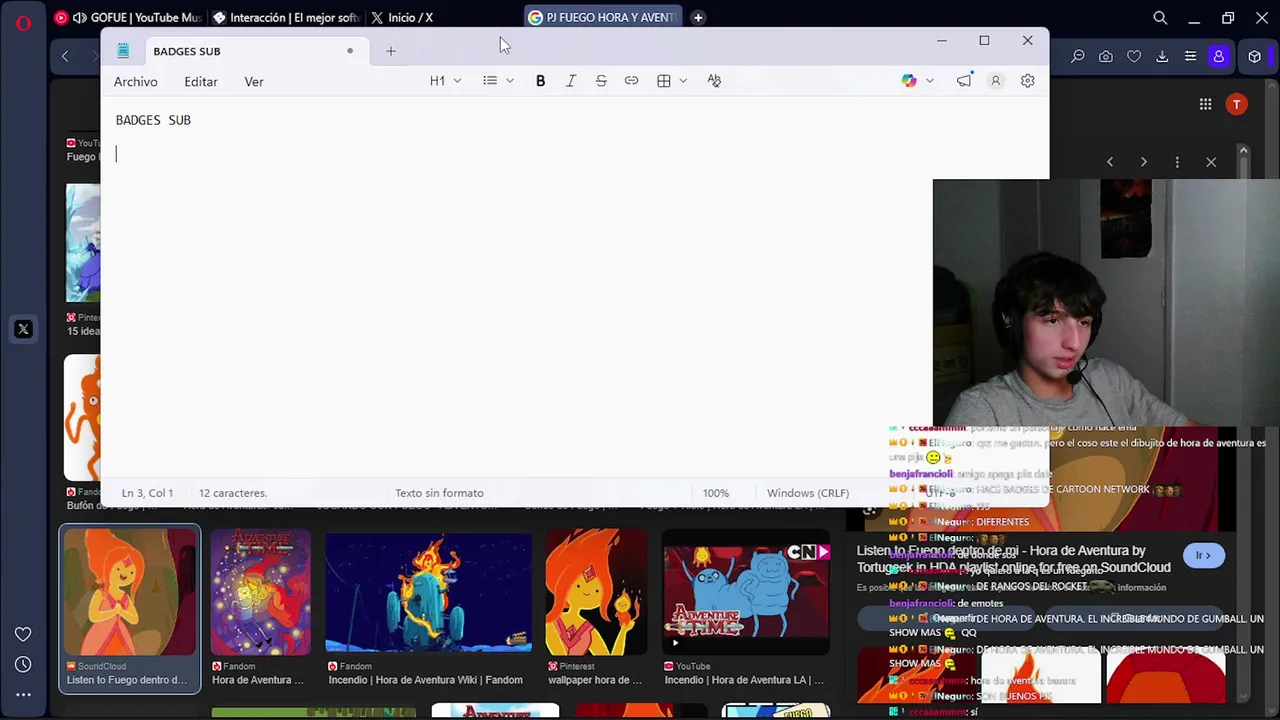Image resolution: width=1280 pixels, height=720 pixels.
Task: Expand the Copilot options arrow
Action: tap(929, 81)
